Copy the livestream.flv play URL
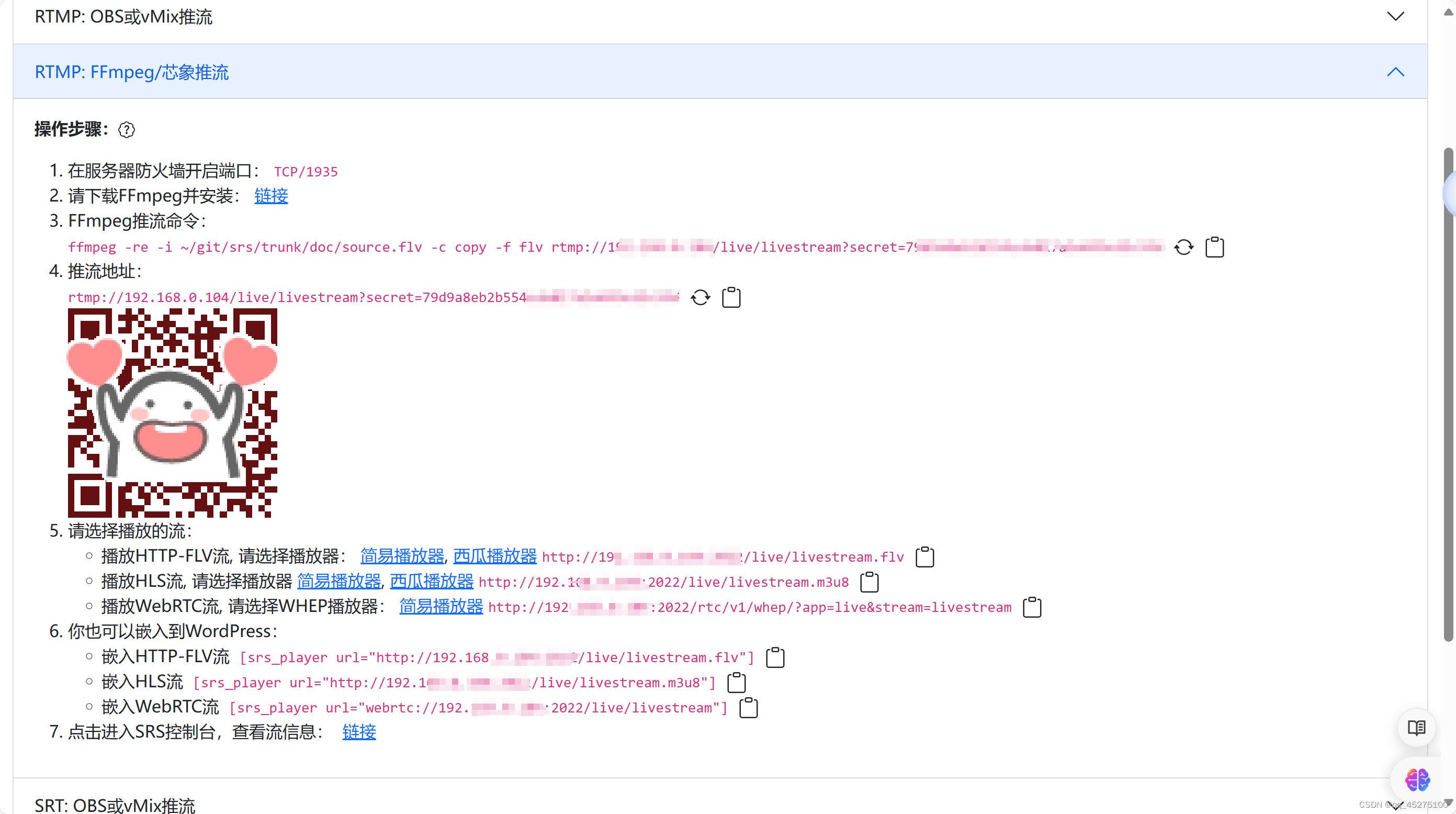The height and width of the screenshot is (814, 1456). (x=924, y=556)
